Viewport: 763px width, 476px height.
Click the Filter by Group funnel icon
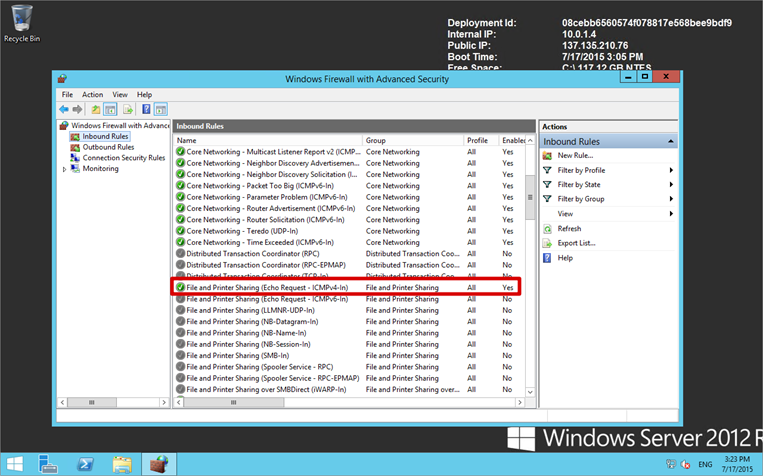tap(547, 199)
